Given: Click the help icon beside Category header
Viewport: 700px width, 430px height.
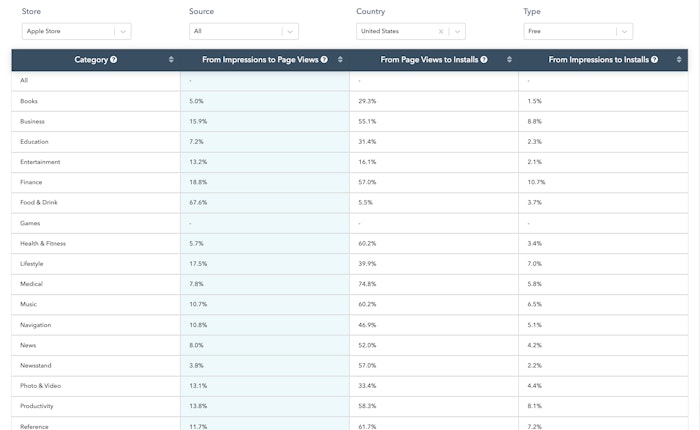Looking at the screenshot, I should (x=114, y=60).
